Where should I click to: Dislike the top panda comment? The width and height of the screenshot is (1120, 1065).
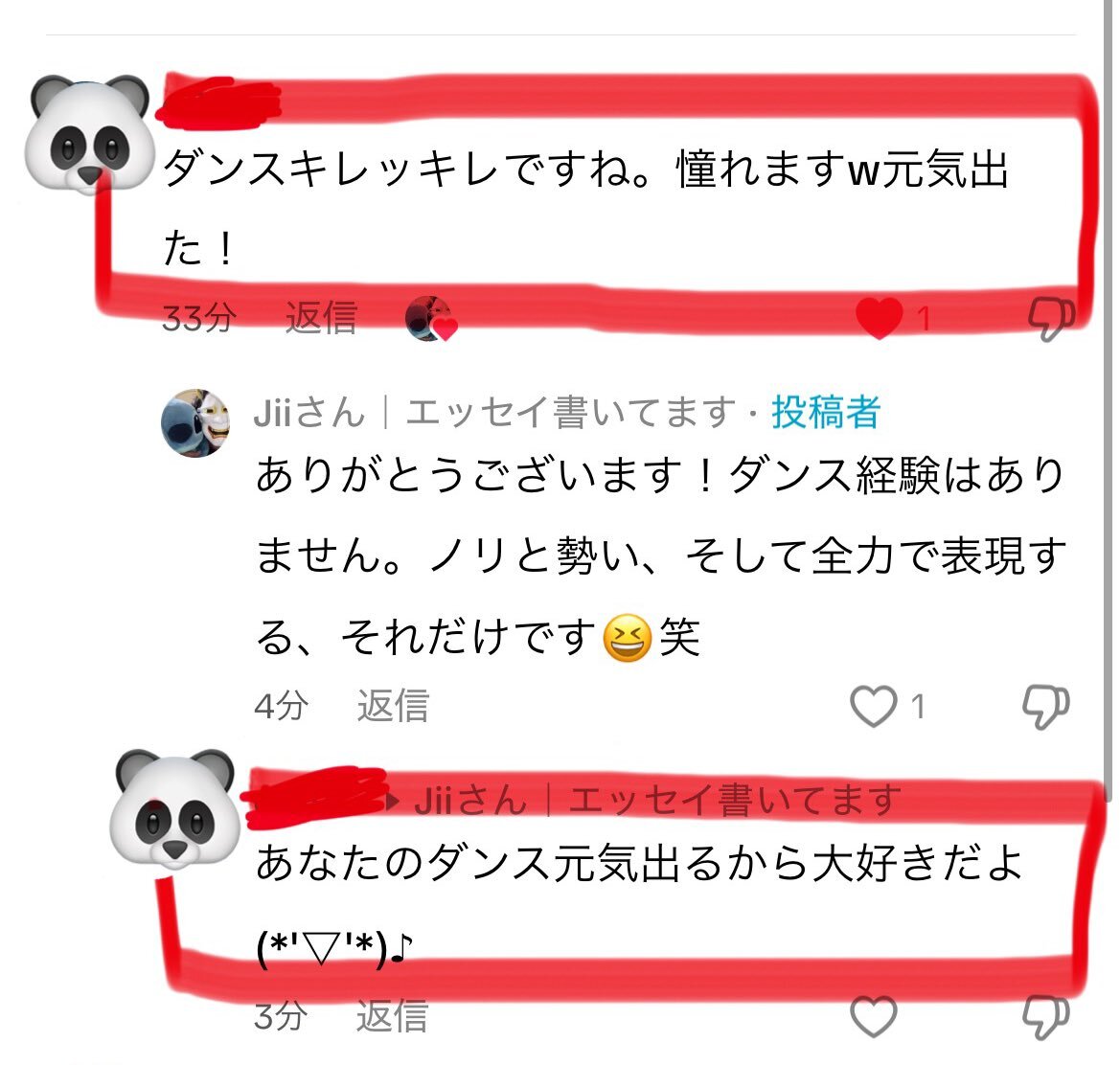click(1051, 318)
